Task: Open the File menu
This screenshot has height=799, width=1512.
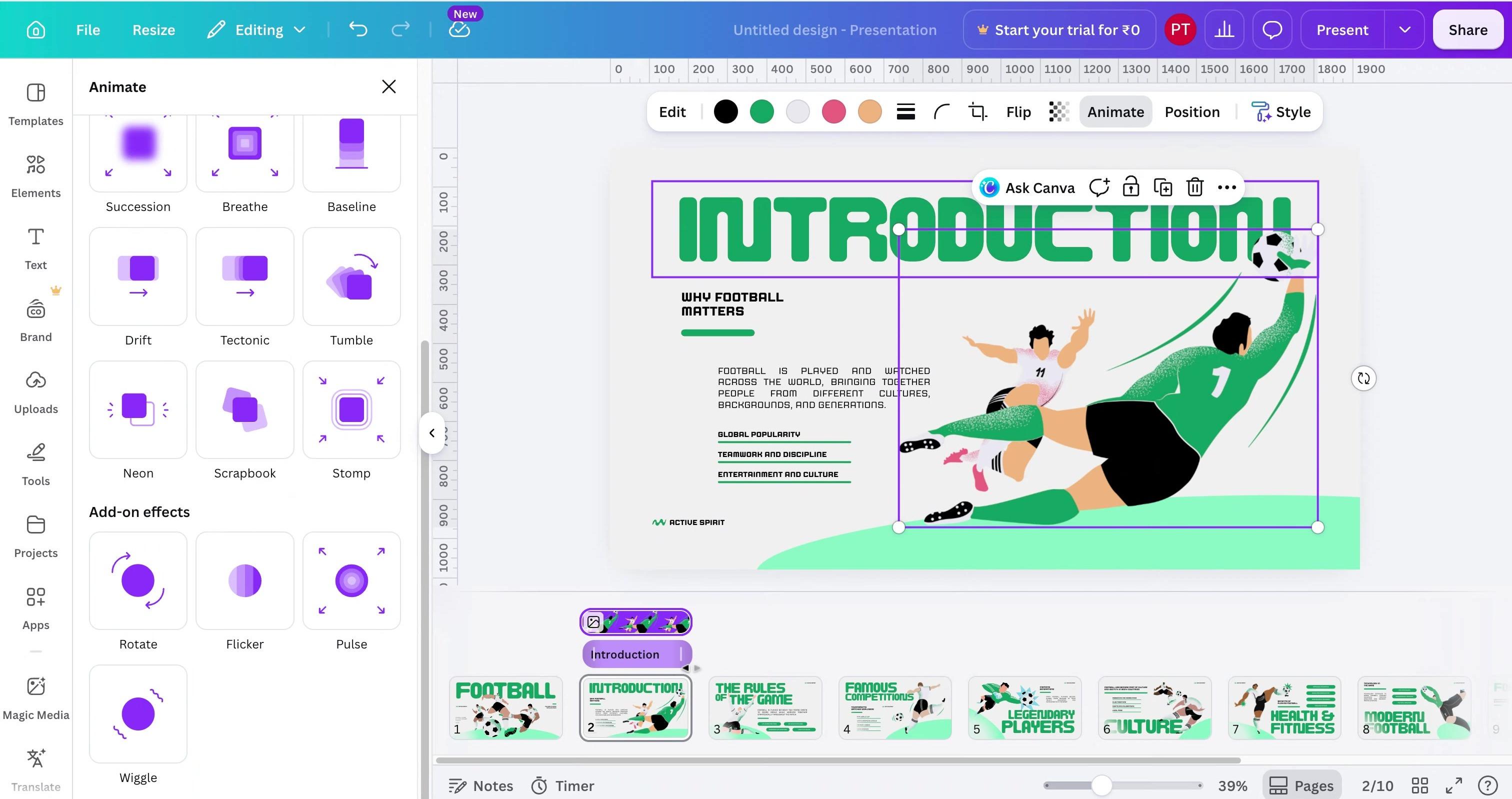Action: (x=88, y=30)
